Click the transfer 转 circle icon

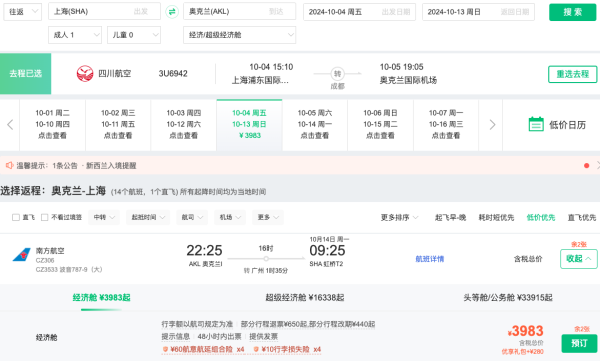pos(337,74)
